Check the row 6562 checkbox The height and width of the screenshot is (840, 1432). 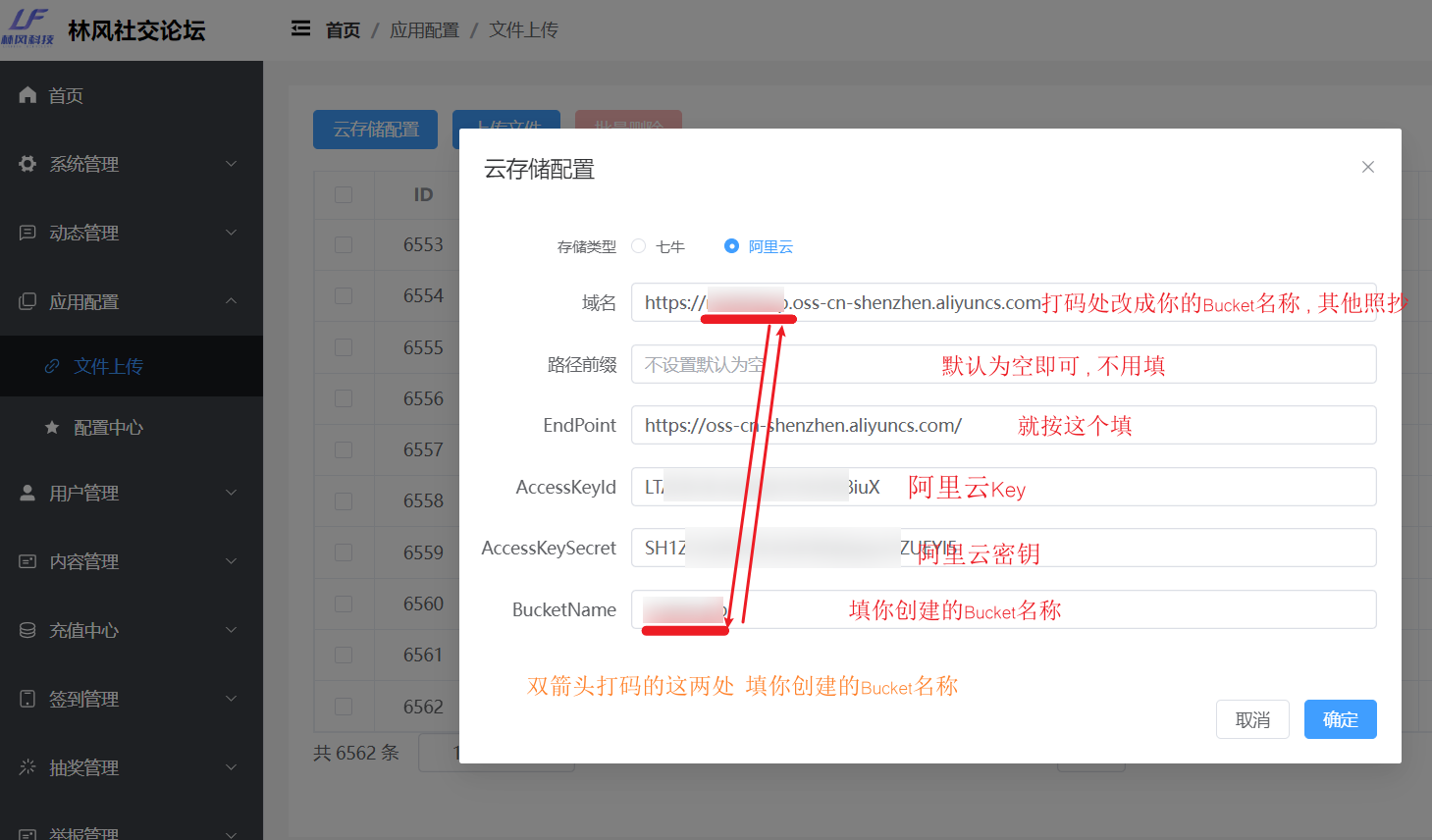tap(344, 707)
